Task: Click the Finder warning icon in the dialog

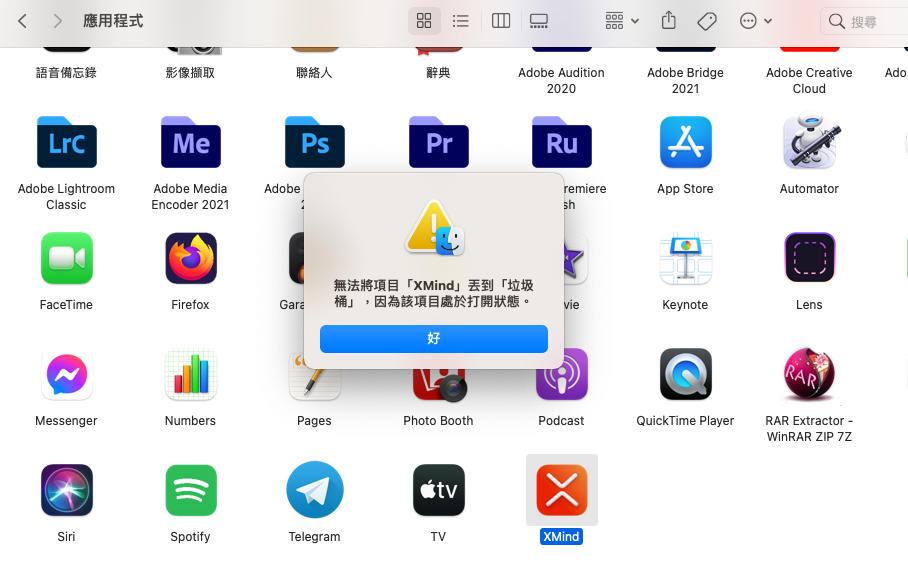Action: (x=434, y=228)
